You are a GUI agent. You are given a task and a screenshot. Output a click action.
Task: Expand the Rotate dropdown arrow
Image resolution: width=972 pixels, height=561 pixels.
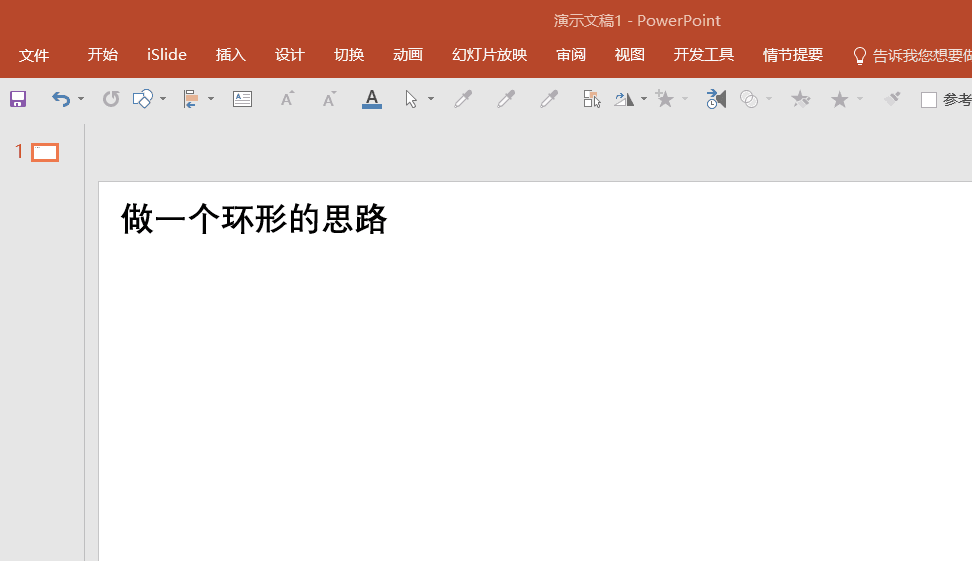(x=643, y=99)
